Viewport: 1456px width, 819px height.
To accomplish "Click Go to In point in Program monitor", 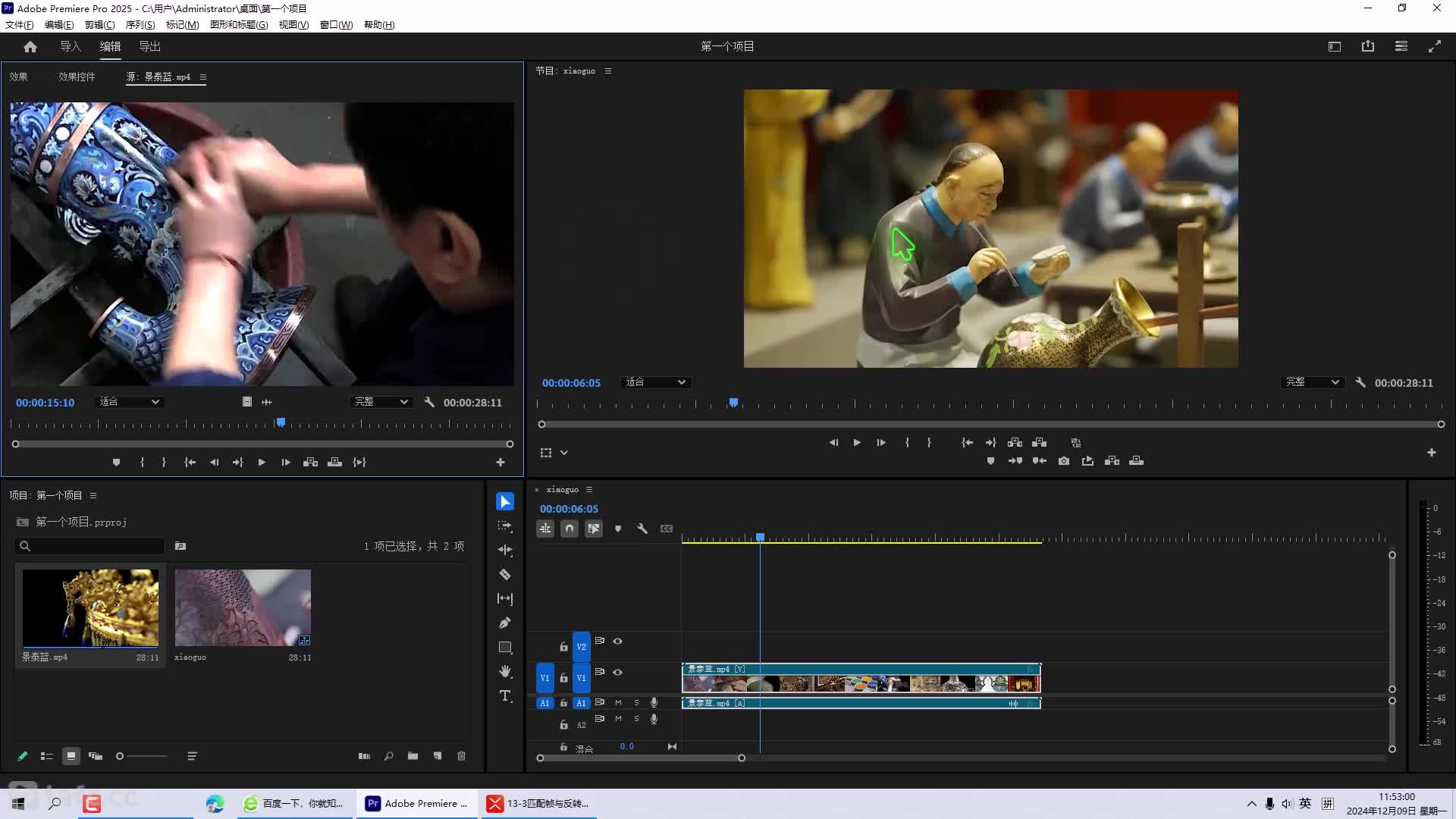I will [967, 443].
